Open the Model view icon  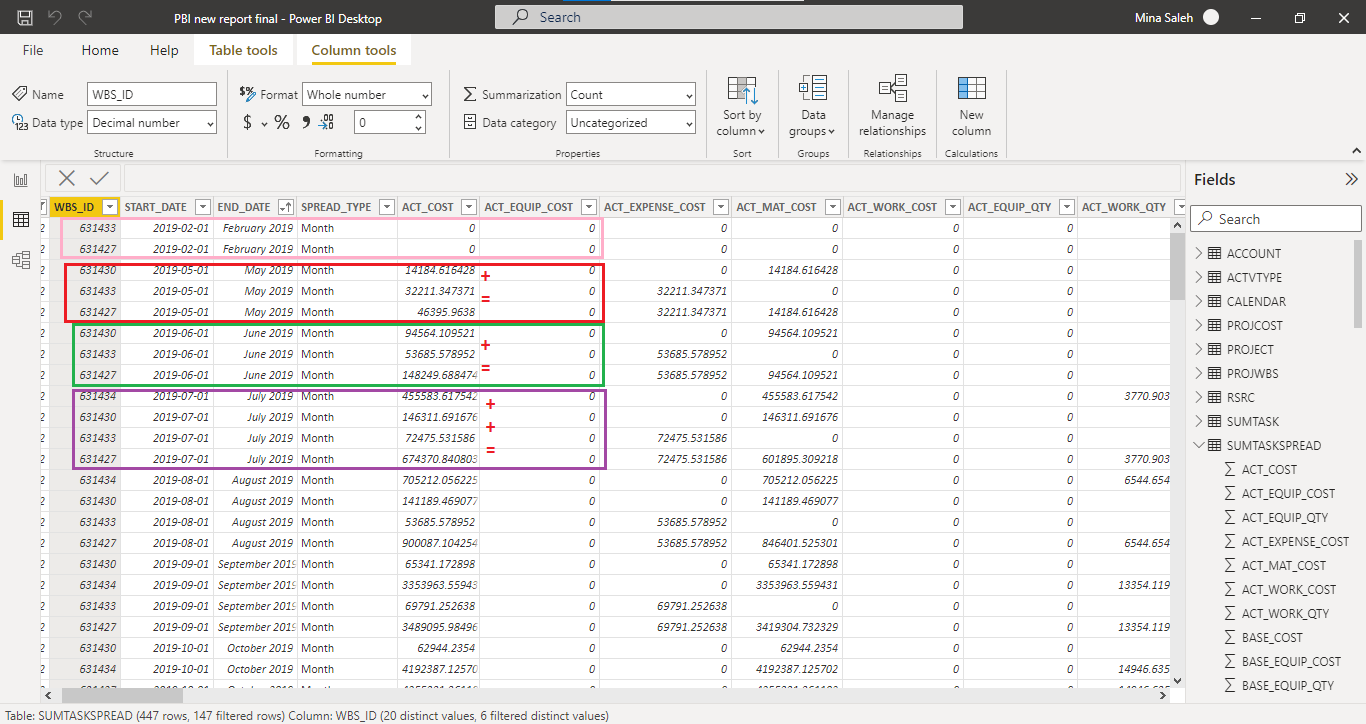coord(20,260)
